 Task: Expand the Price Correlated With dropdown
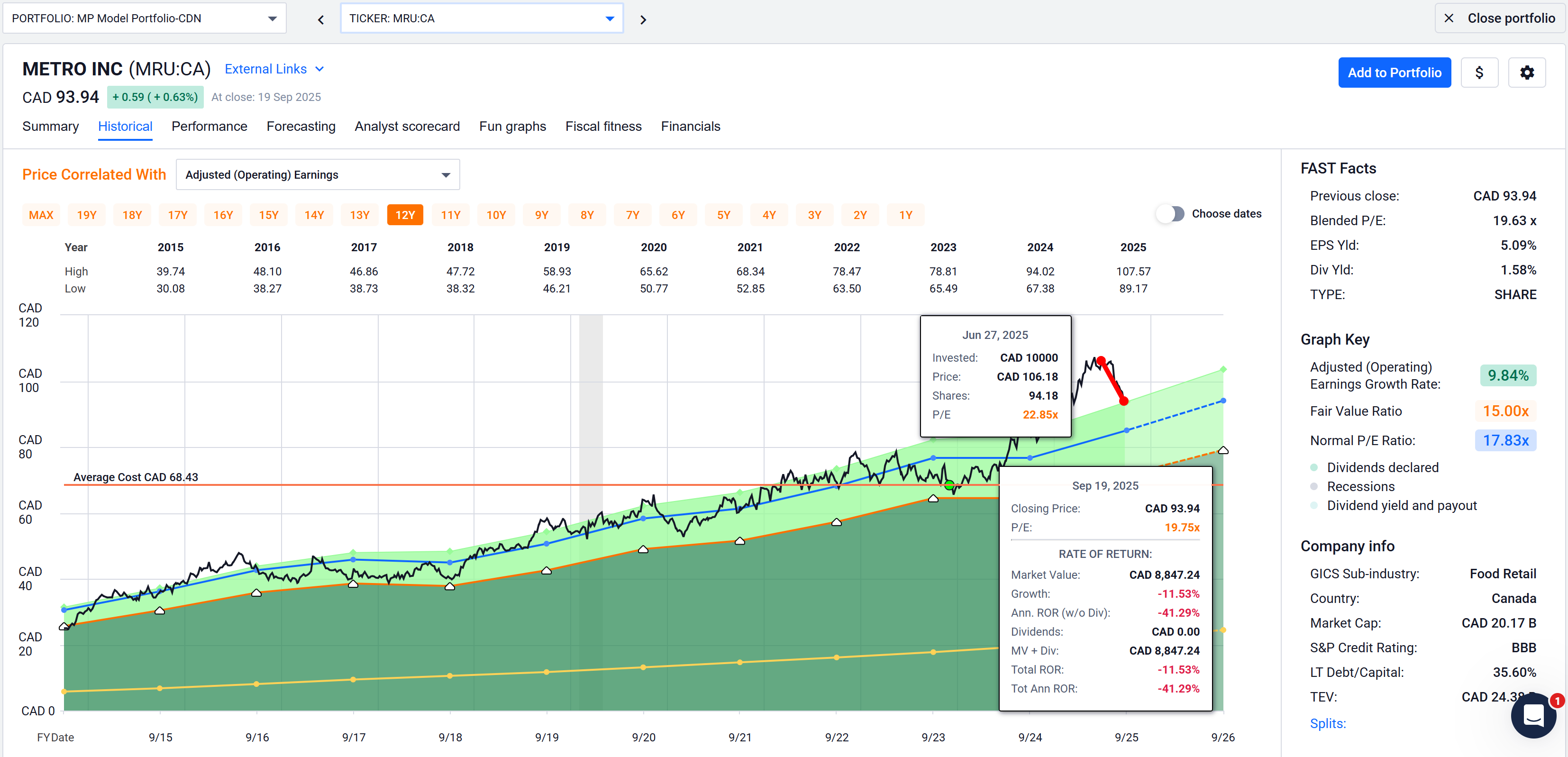click(x=317, y=174)
